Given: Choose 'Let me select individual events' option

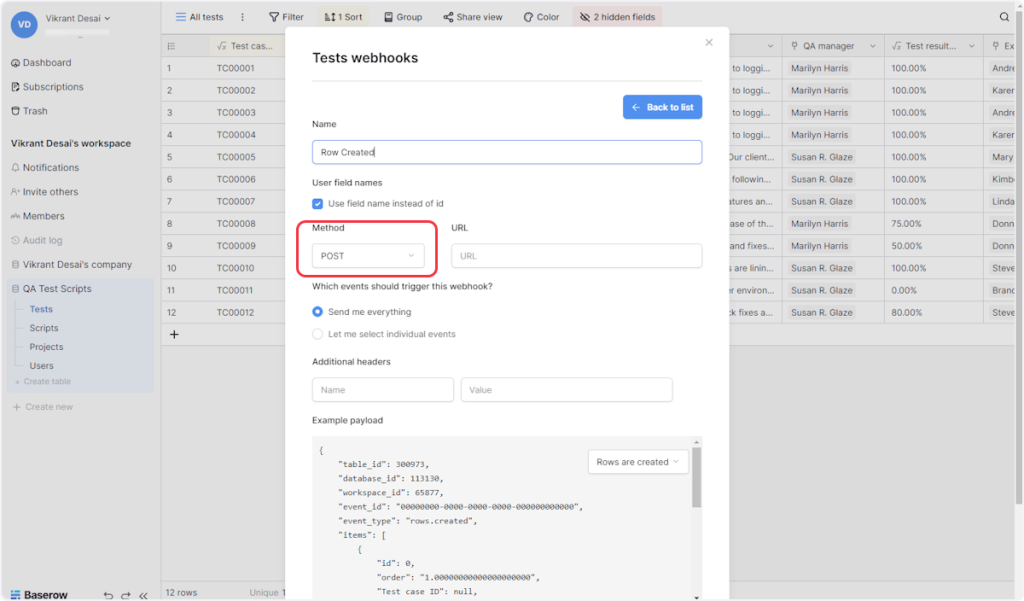Looking at the screenshot, I should (x=318, y=334).
